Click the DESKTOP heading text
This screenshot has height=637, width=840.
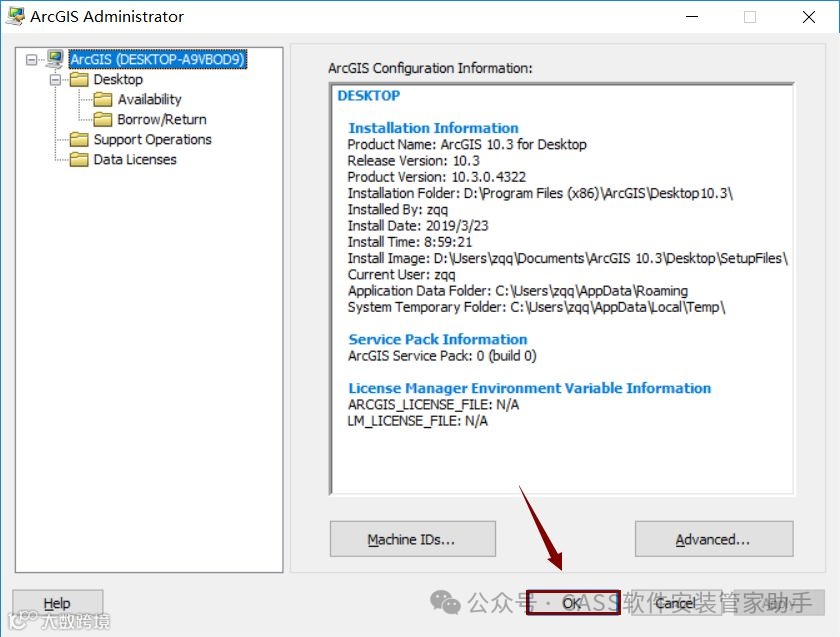pos(369,95)
